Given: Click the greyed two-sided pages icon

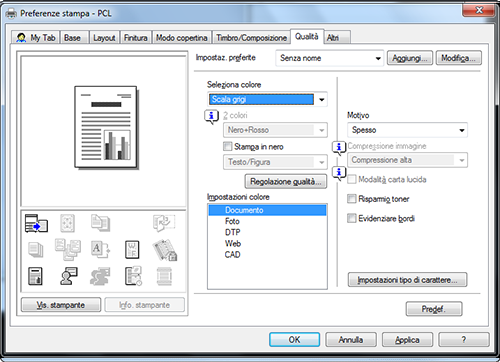Looking at the screenshot, I should [101, 223].
